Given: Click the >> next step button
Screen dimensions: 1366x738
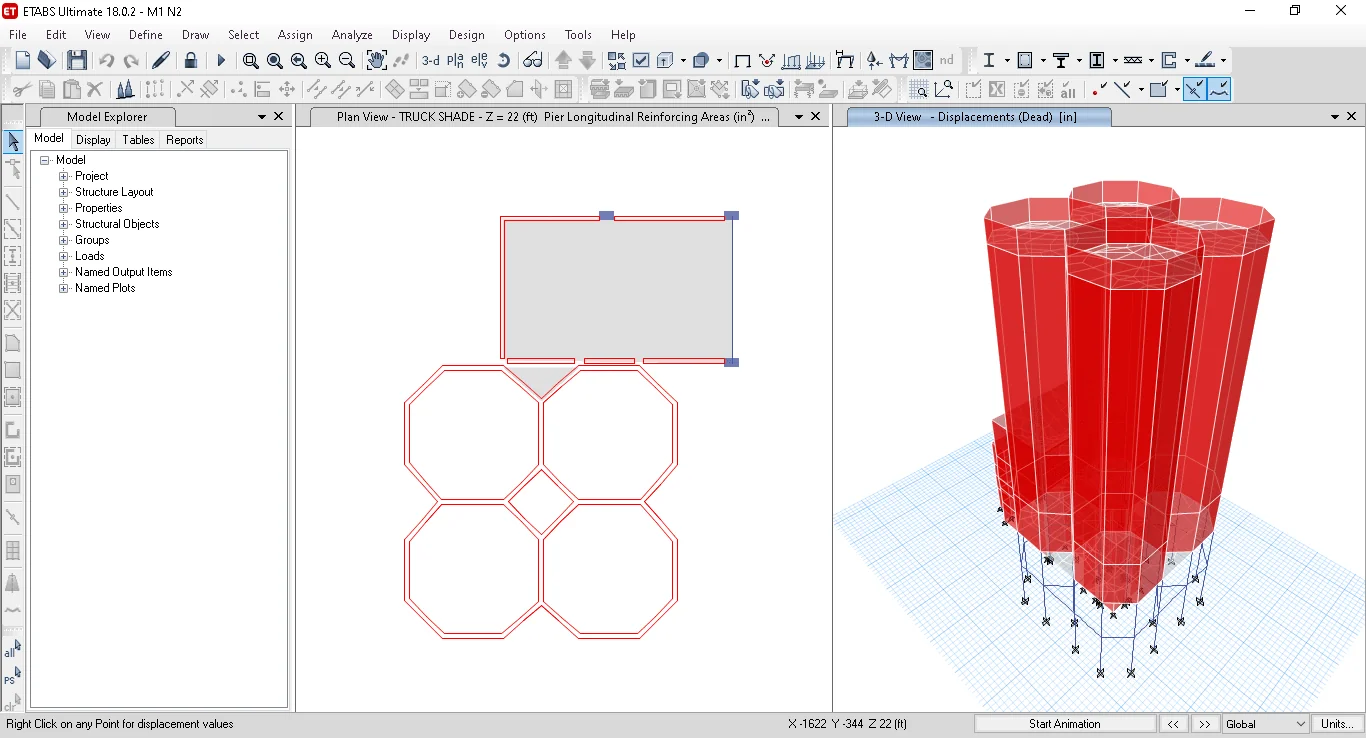Looking at the screenshot, I should (1205, 724).
